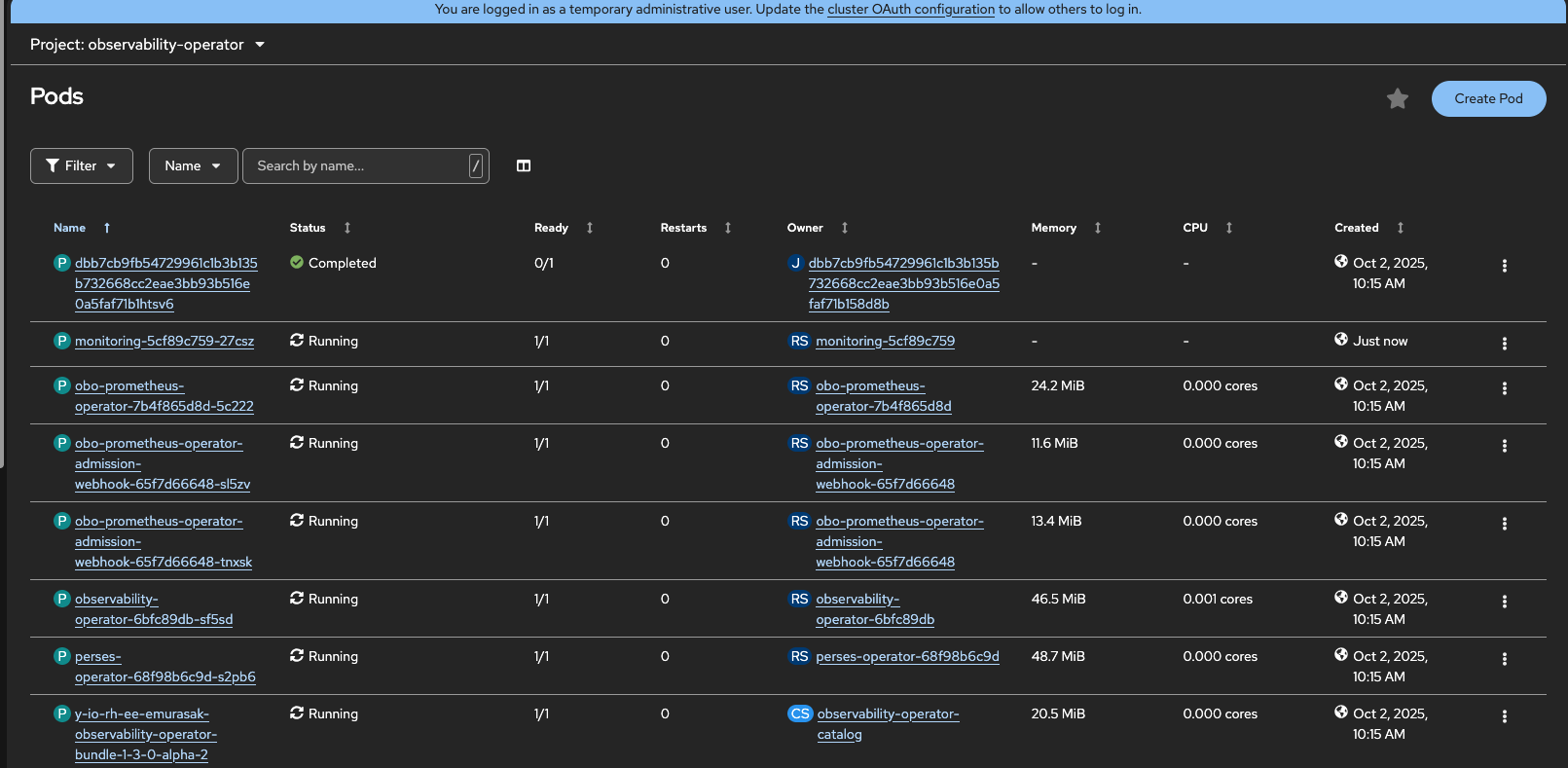Click the 46.5 MiB memory value
This screenshot has height=768, width=1568.
pyautogui.click(x=1059, y=599)
